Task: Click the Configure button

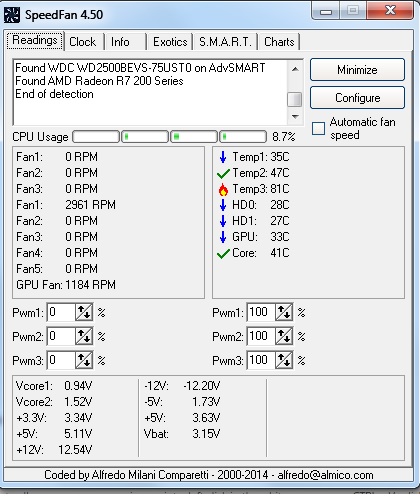Action: (x=357, y=98)
